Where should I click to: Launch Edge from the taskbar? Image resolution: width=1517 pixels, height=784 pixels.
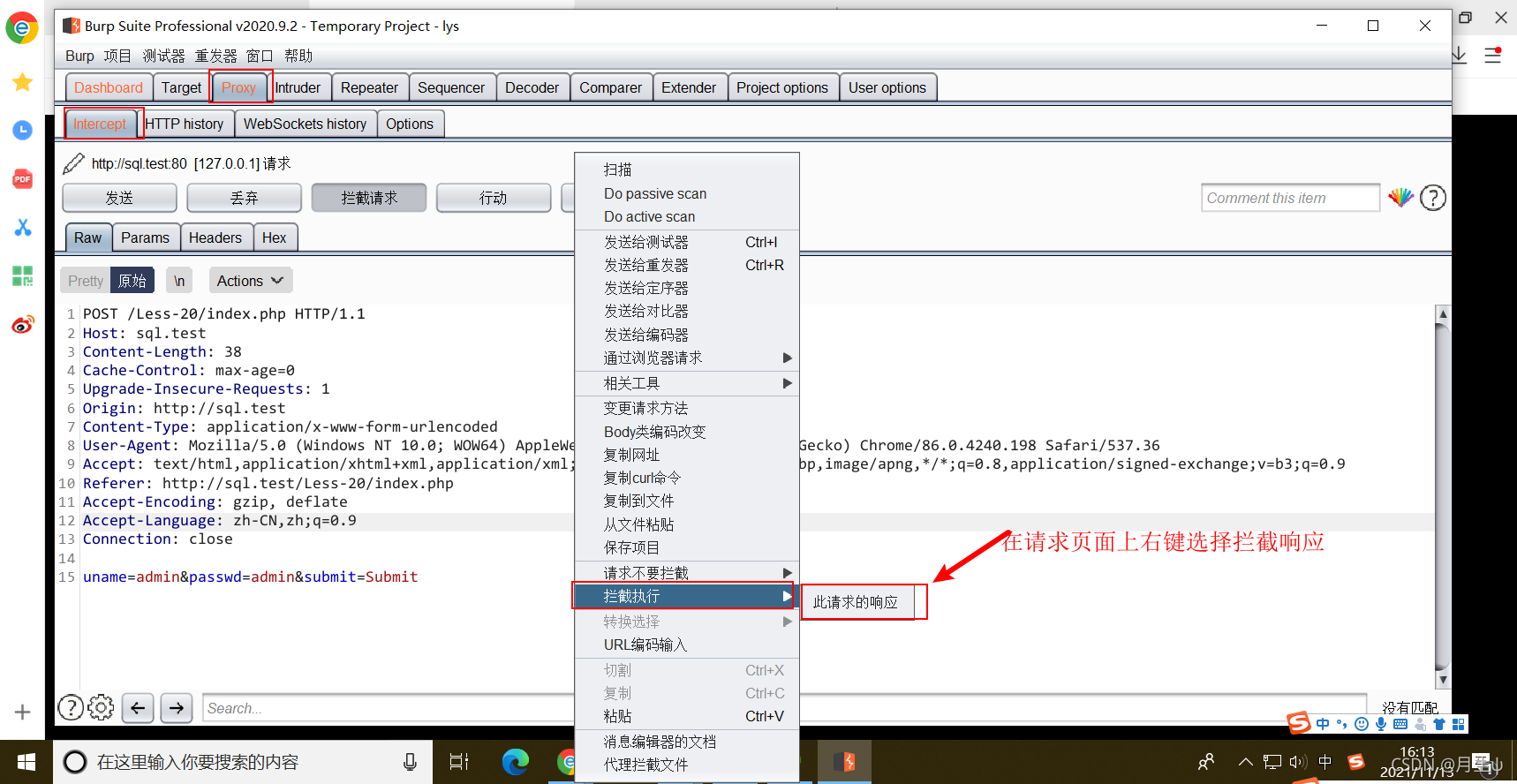515,762
